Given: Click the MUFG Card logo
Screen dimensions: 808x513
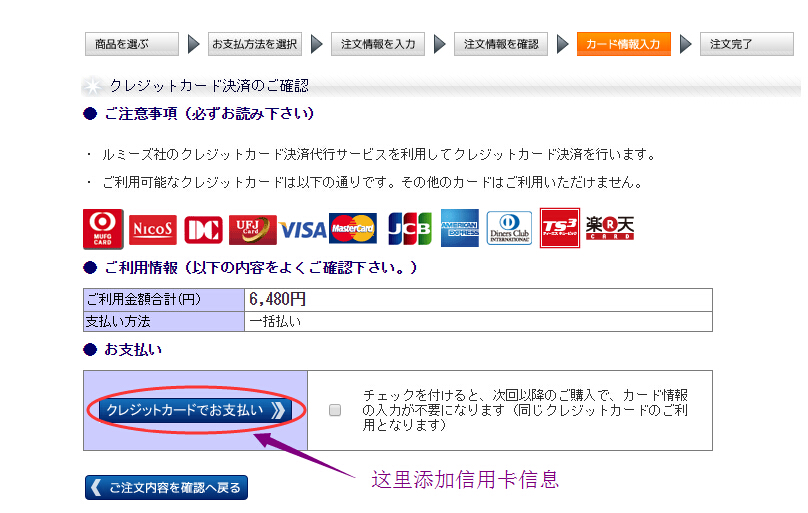Looking at the screenshot, I should [103, 229].
